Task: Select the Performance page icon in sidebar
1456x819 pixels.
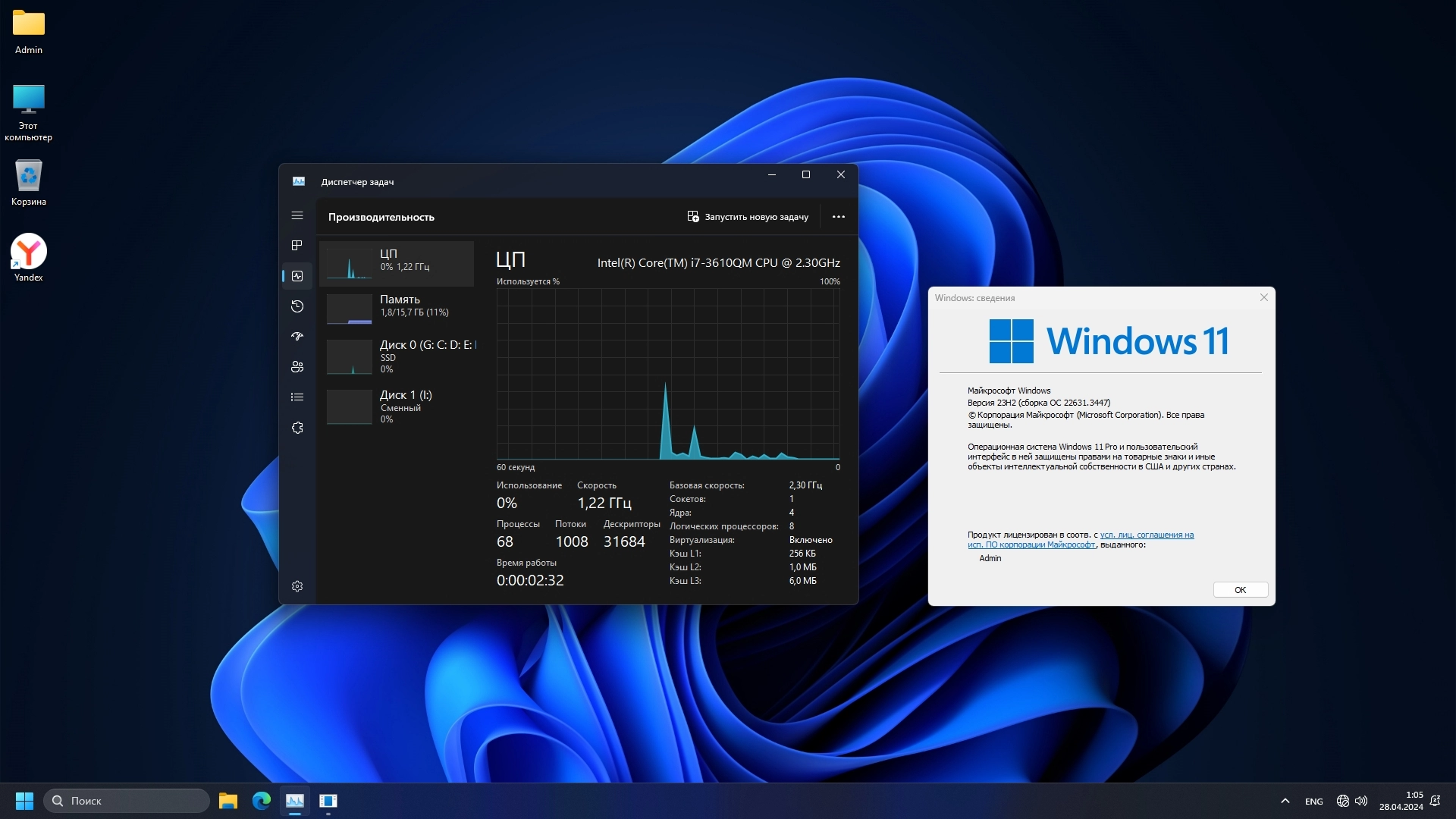Action: [x=297, y=276]
